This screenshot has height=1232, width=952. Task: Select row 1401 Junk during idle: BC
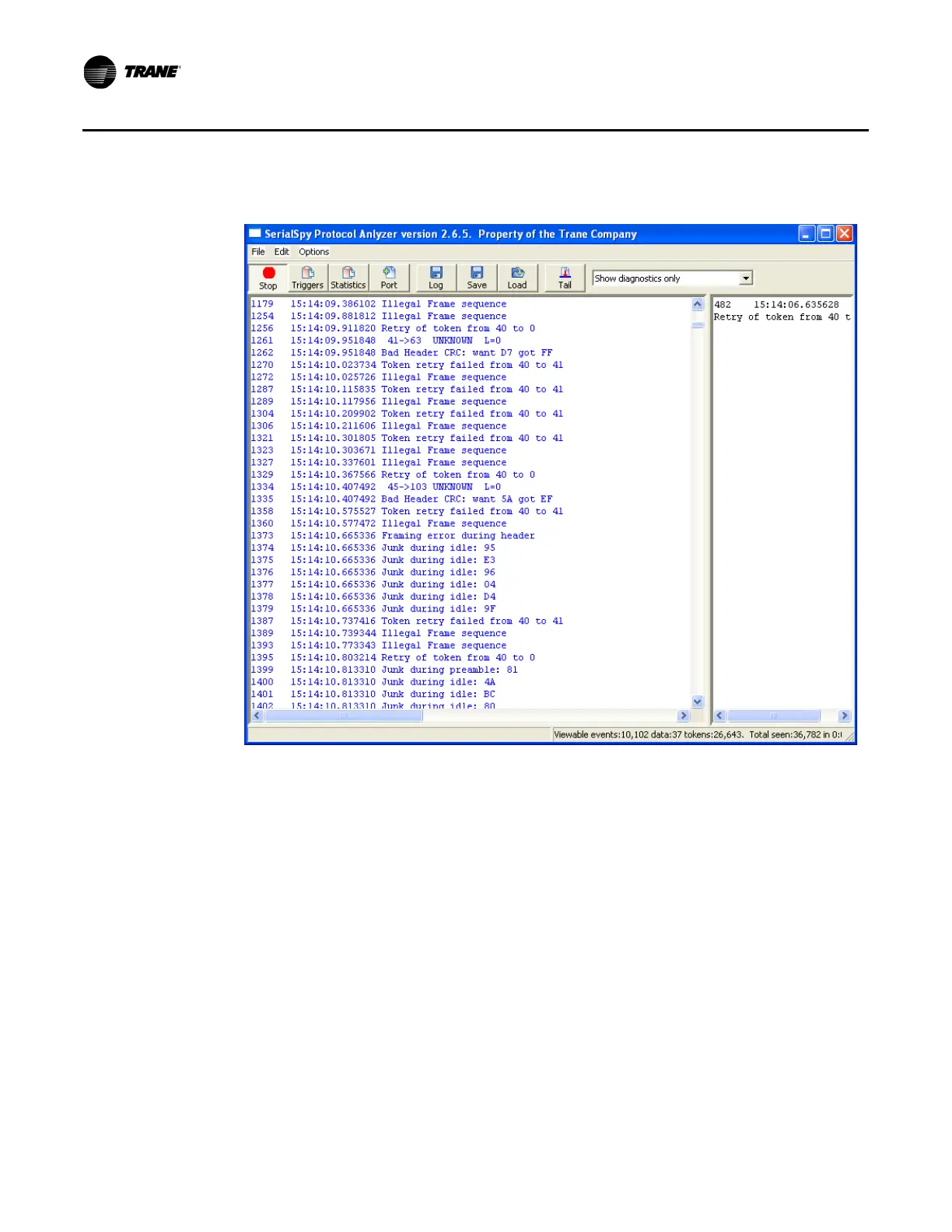373,694
